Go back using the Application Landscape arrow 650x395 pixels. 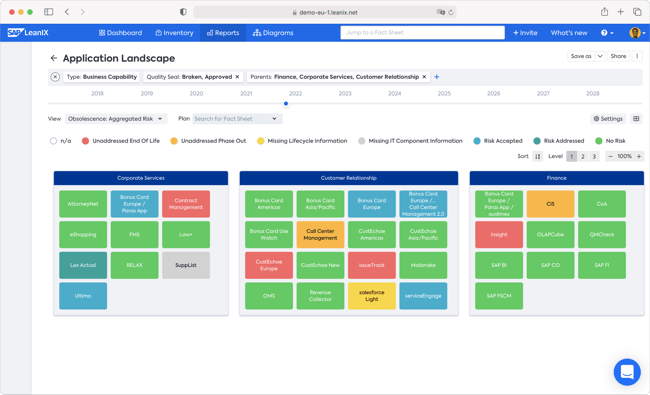(53, 58)
